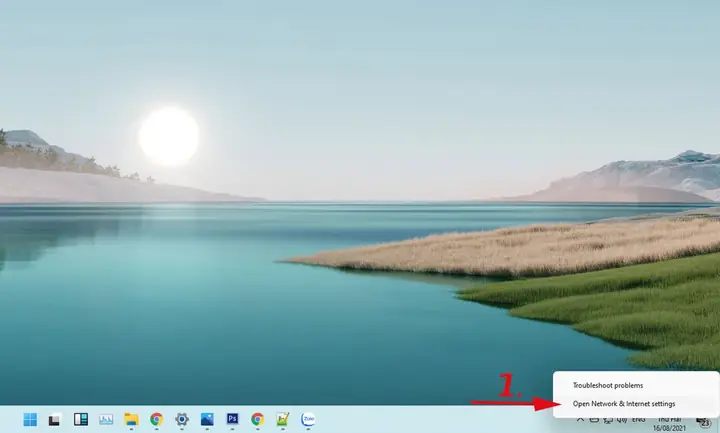Open the clock showing 16/08/2021
Screen dimensions: 720x433
pyautogui.click(x=669, y=424)
